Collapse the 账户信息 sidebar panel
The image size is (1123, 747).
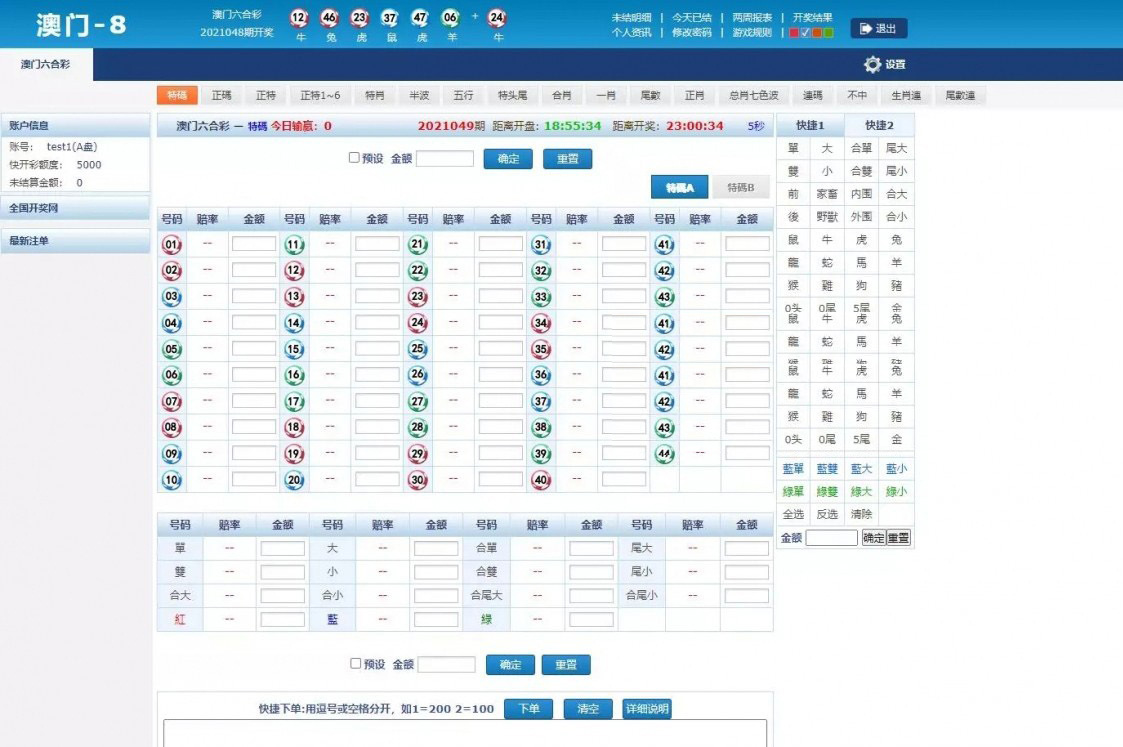(x=76, y=125)
